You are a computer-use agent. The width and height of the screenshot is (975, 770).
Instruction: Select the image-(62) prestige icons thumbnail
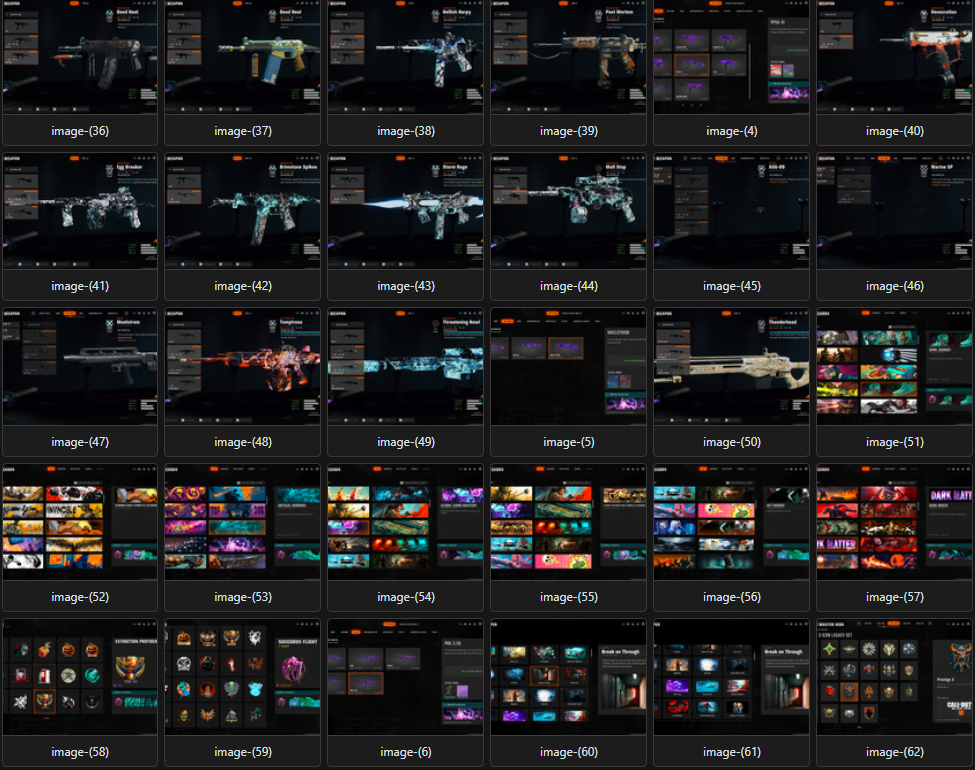(894, 677)
